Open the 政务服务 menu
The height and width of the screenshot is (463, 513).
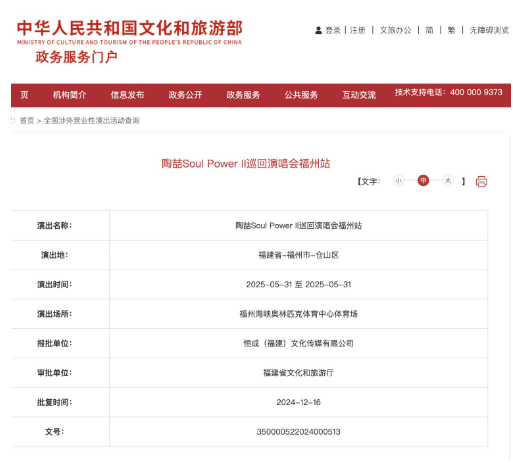[x=243, y=95]
